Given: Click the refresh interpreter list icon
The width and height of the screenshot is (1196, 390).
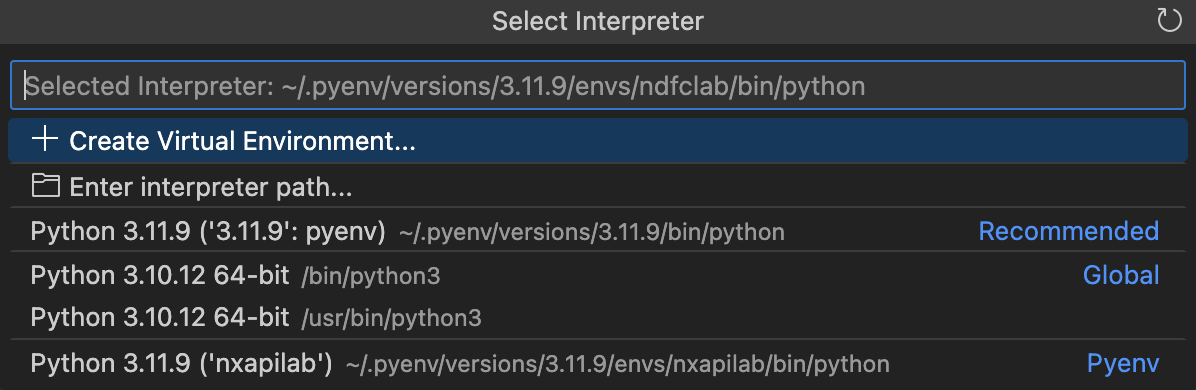Looking at the screenshot, I should [1169, 21].
